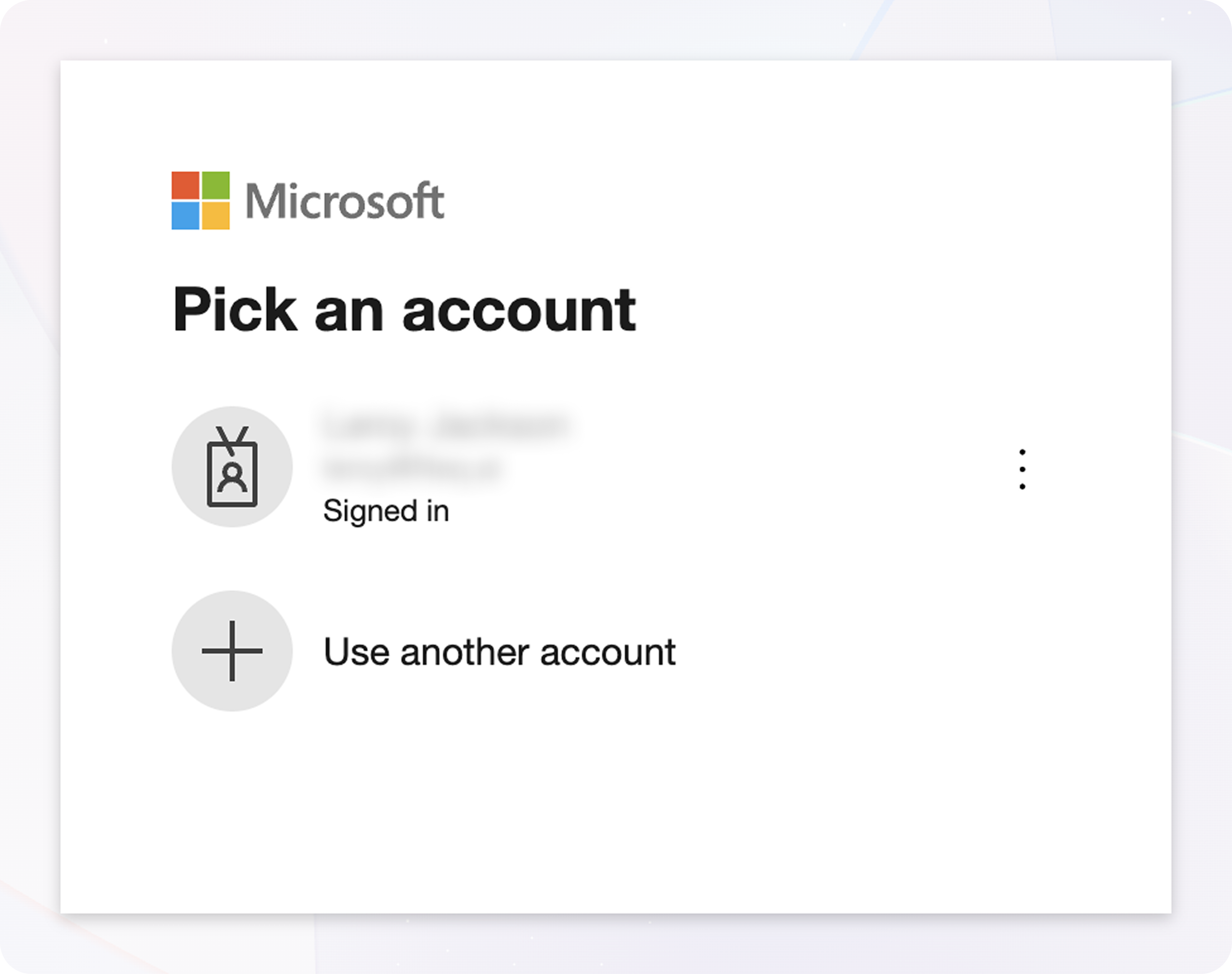
Task: Open the three-dot account options menu
Action: (1022, 469)
